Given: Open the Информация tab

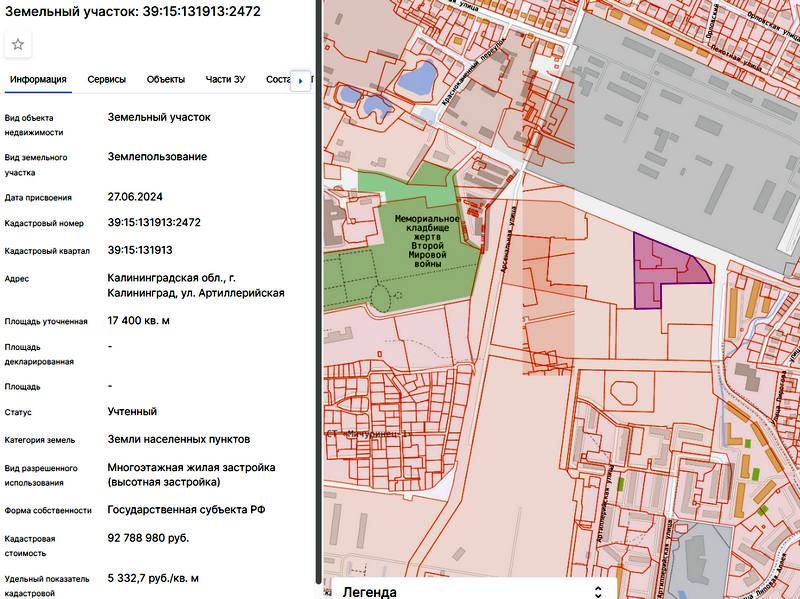Looking at the screenshot, I should coord(38,79).
